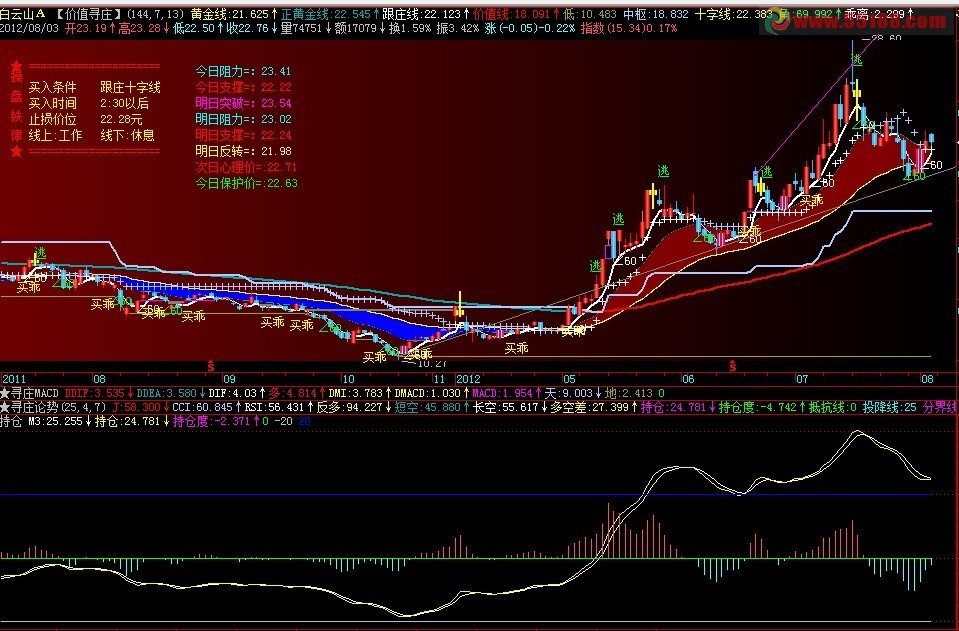Image resolution: width=959 pixels, height=631 pixels.
Task: Select the red J:58.300 value
Action: tap(137, 407)
